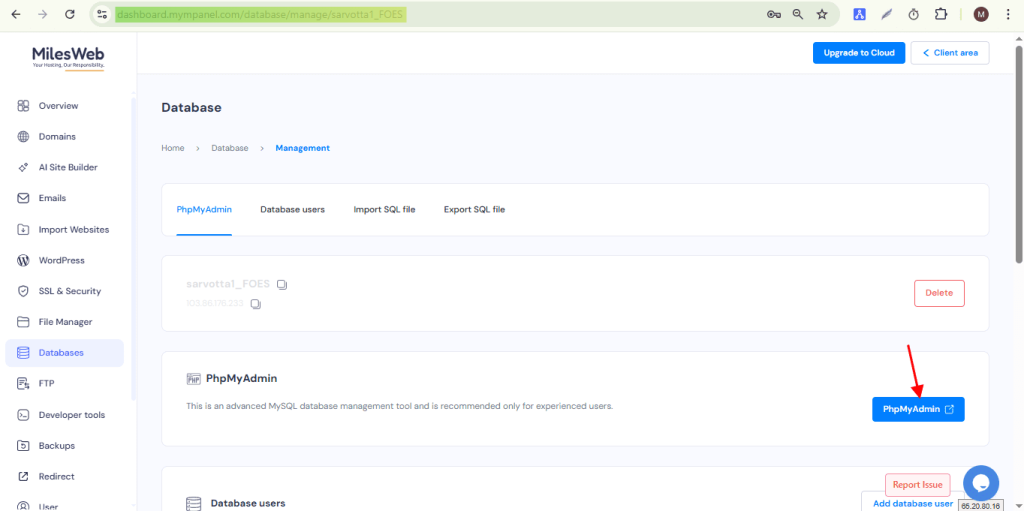Open Overview in the sidebar
Screen dimensions: 1024x511
tap(58, 106)
